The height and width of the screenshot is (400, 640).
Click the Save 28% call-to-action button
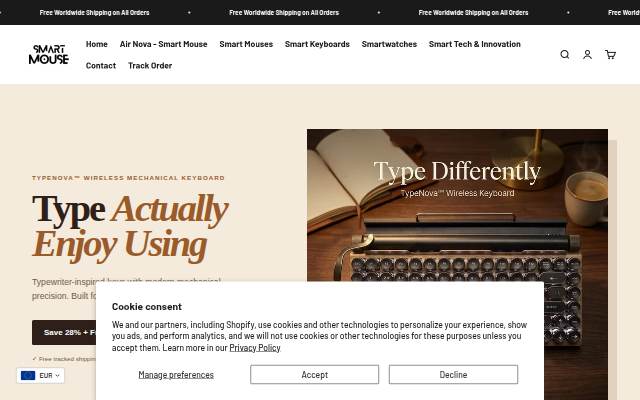click(x=64, y=332)
